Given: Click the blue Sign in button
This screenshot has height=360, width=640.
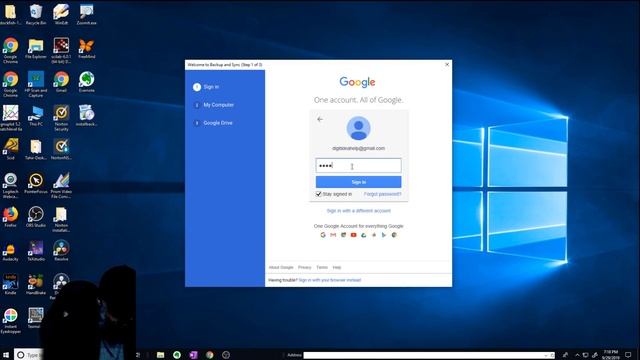Looking at the screenshot, I should [358, 182].
